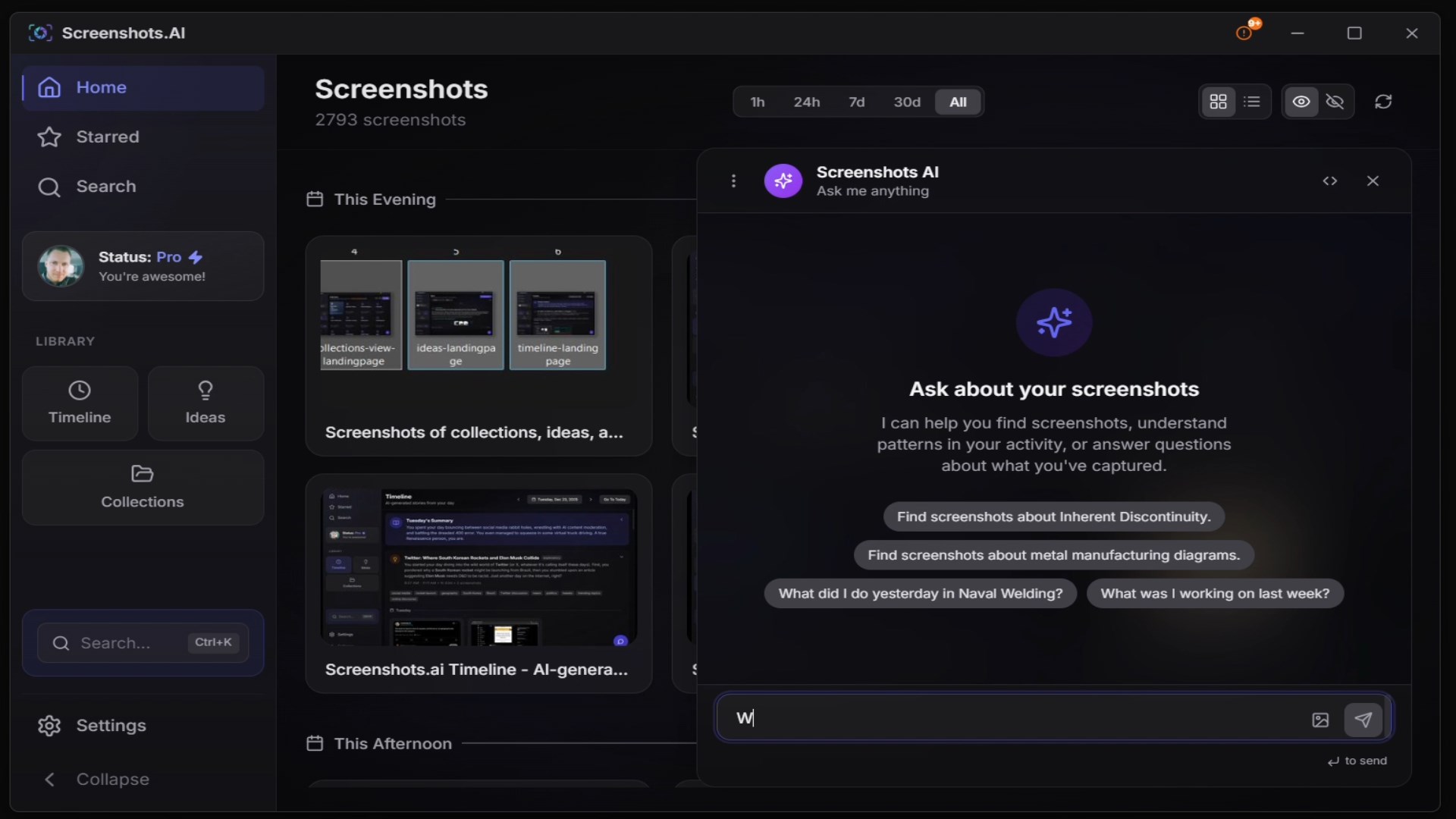Open the Ideas lightbulb tile

(x=206, y=403)
